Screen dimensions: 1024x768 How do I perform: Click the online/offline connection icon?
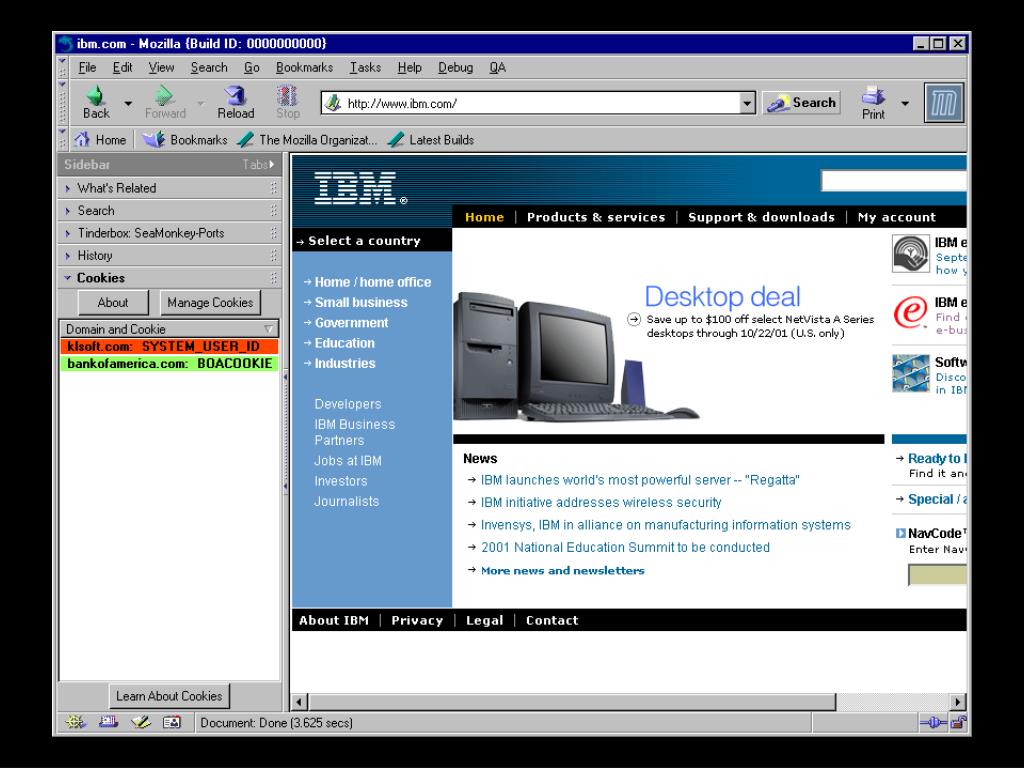click(x=933, y=722)
